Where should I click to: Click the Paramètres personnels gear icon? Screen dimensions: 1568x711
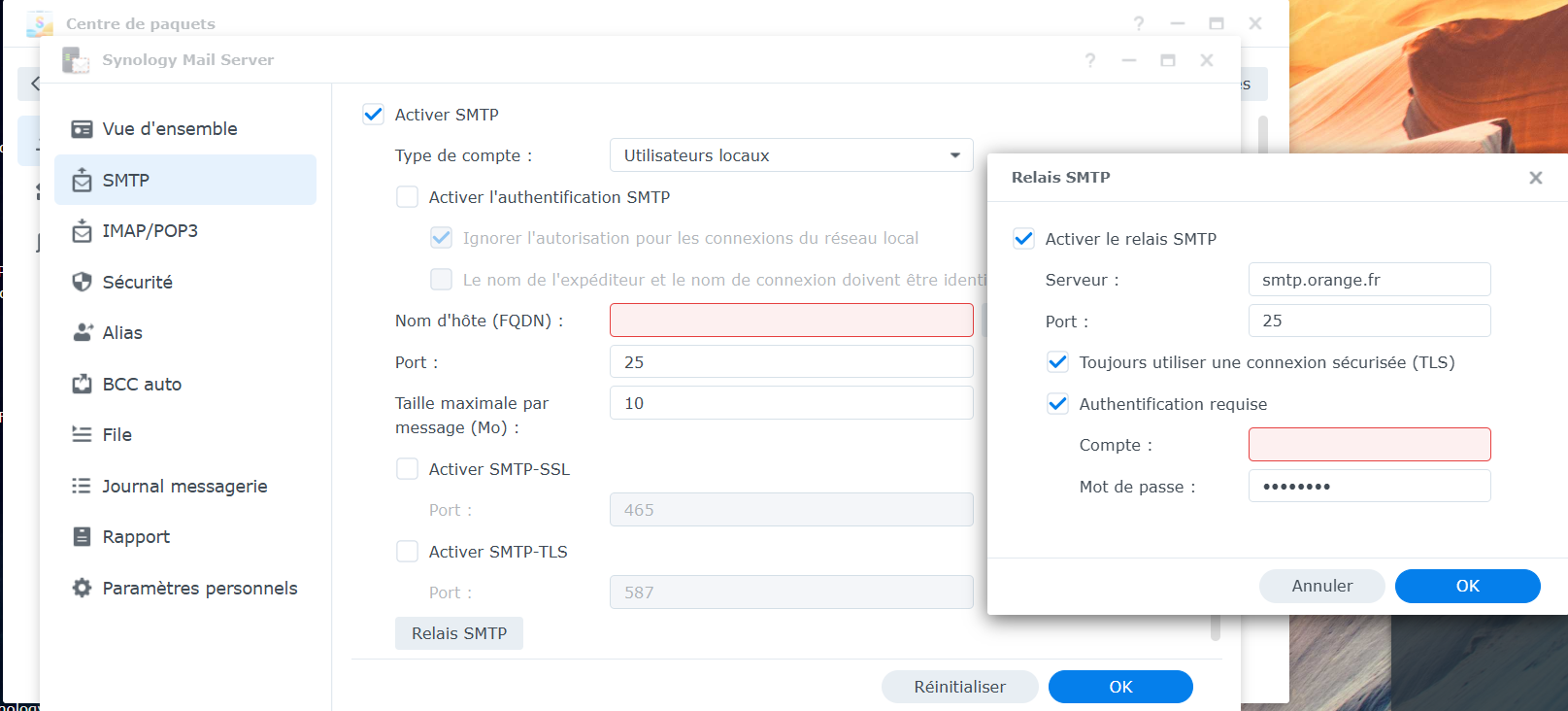click(x=83, y=589)
